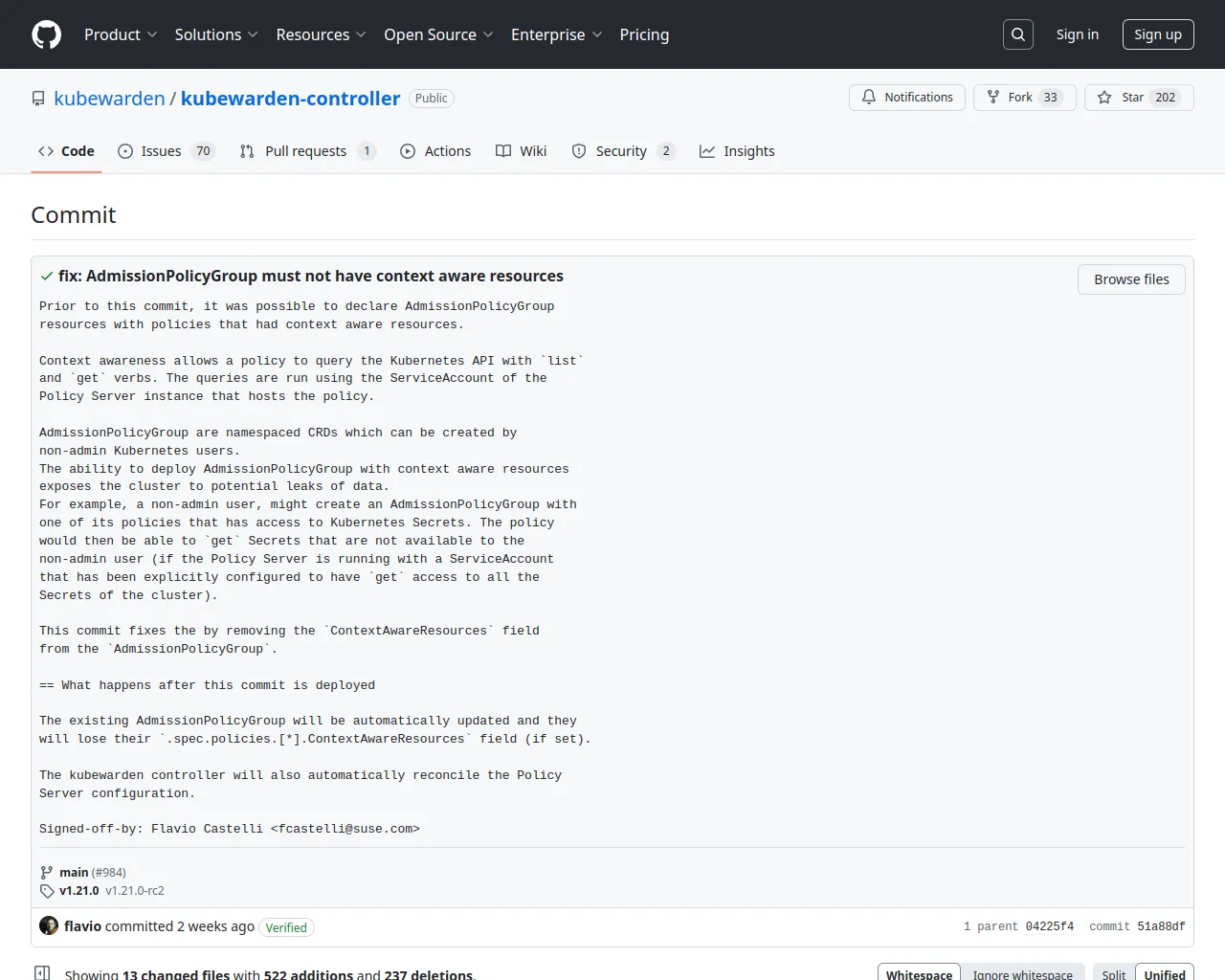1225x980 pixels.
Task: Open the Wiki tab
Action: (x=522, y=151)
